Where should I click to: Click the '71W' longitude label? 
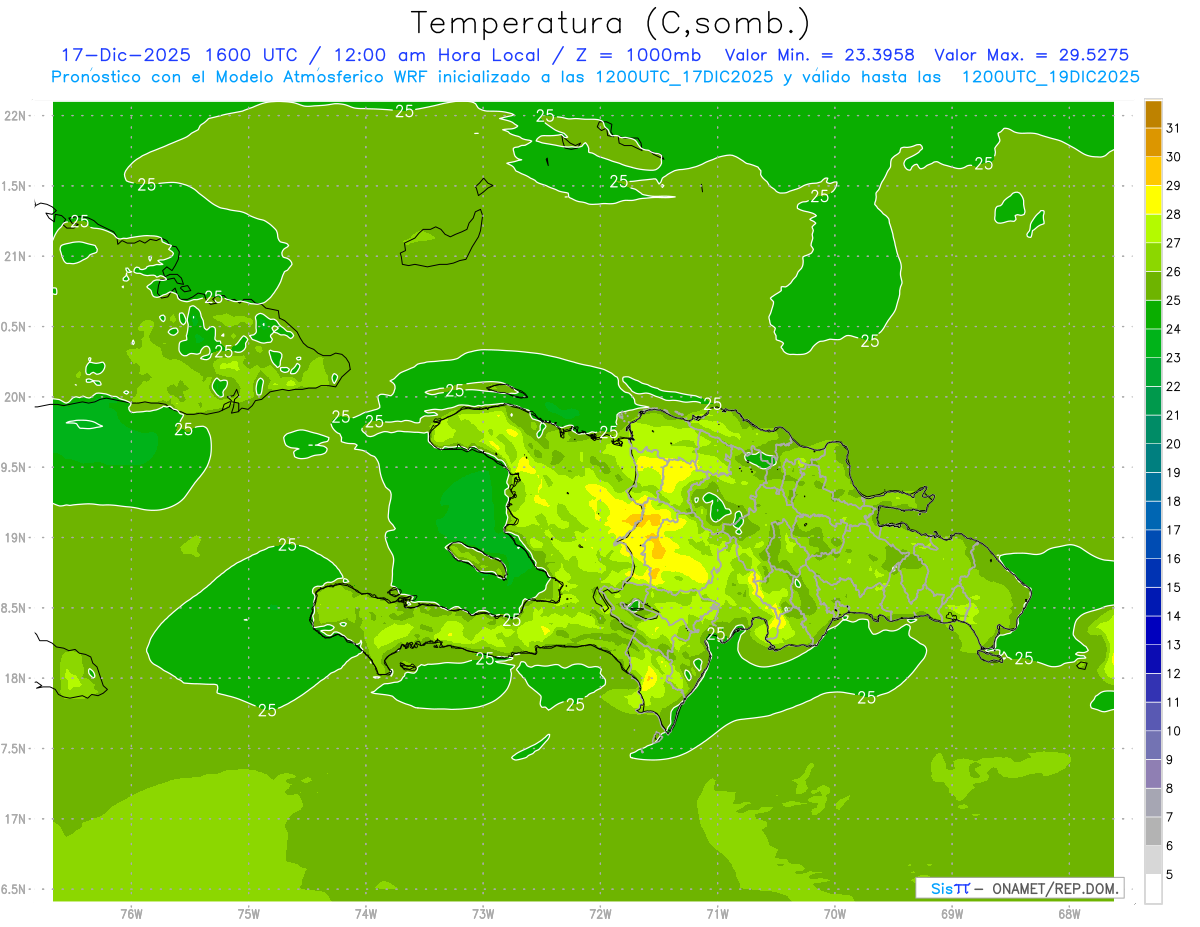[717, 913]
